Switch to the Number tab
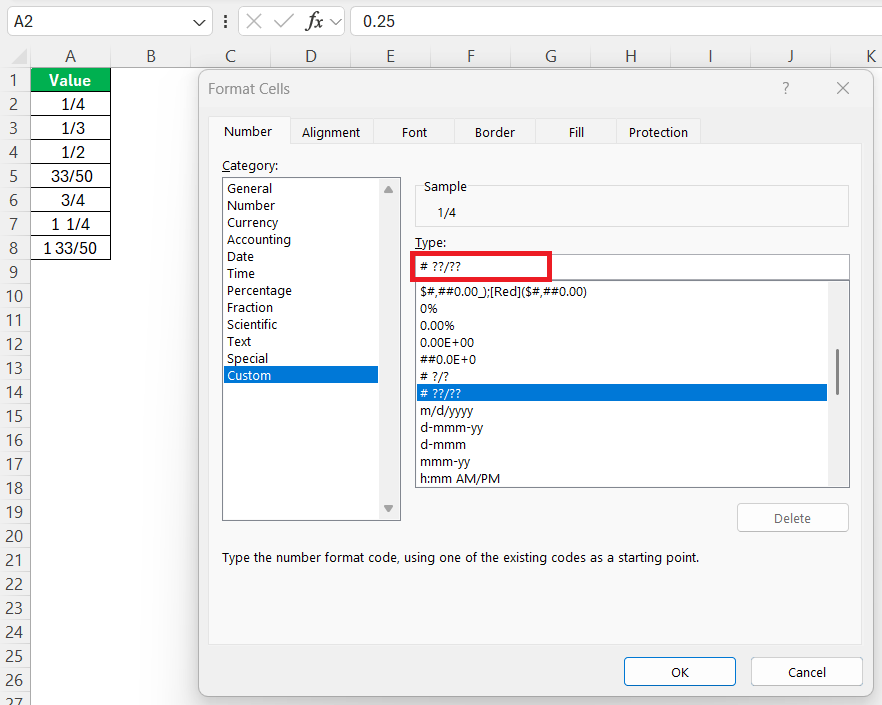This screenshot has width=882, height=705. (x=248, y=132)
